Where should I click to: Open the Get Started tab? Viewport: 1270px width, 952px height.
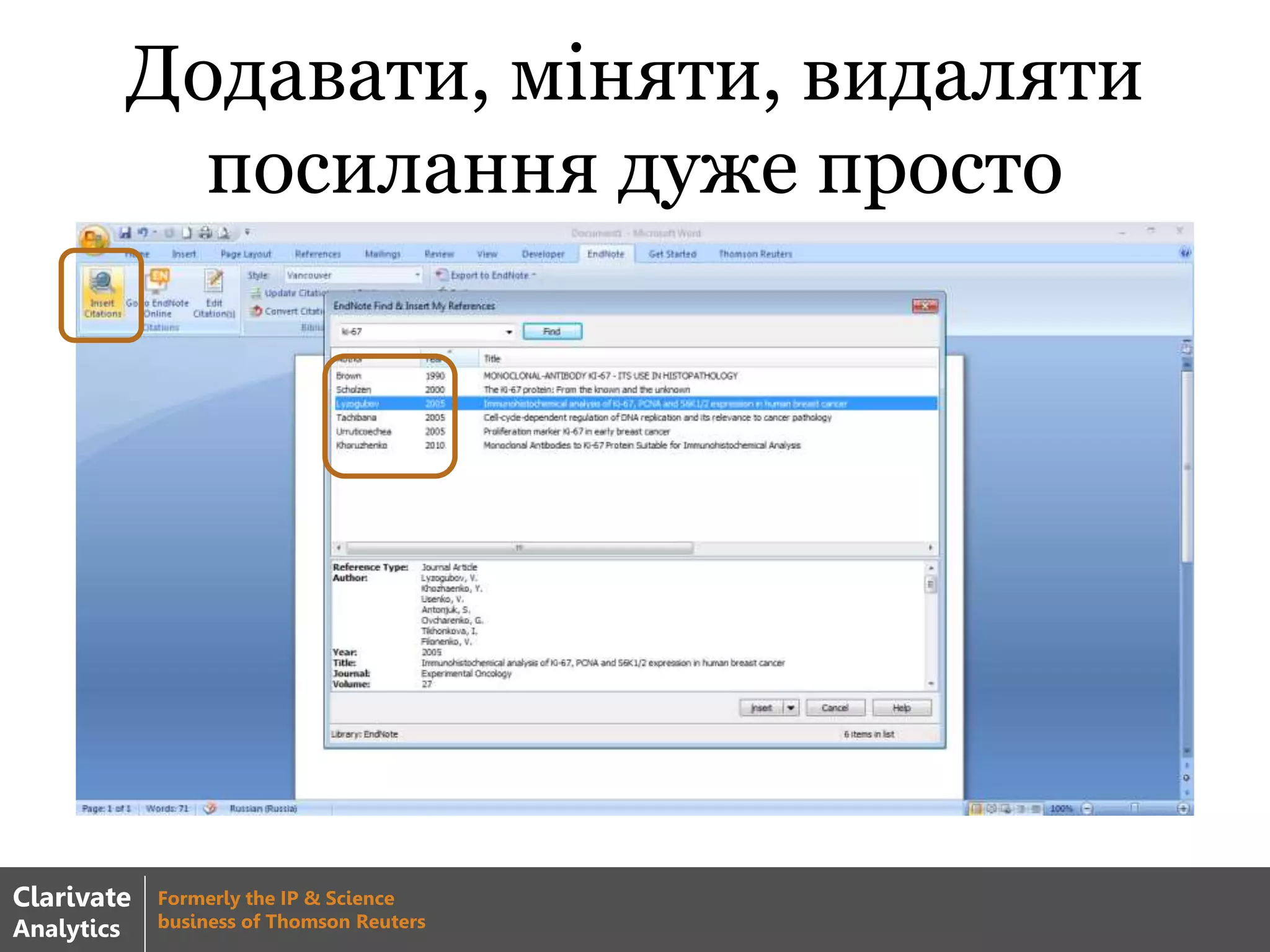[x=672, y=254]
